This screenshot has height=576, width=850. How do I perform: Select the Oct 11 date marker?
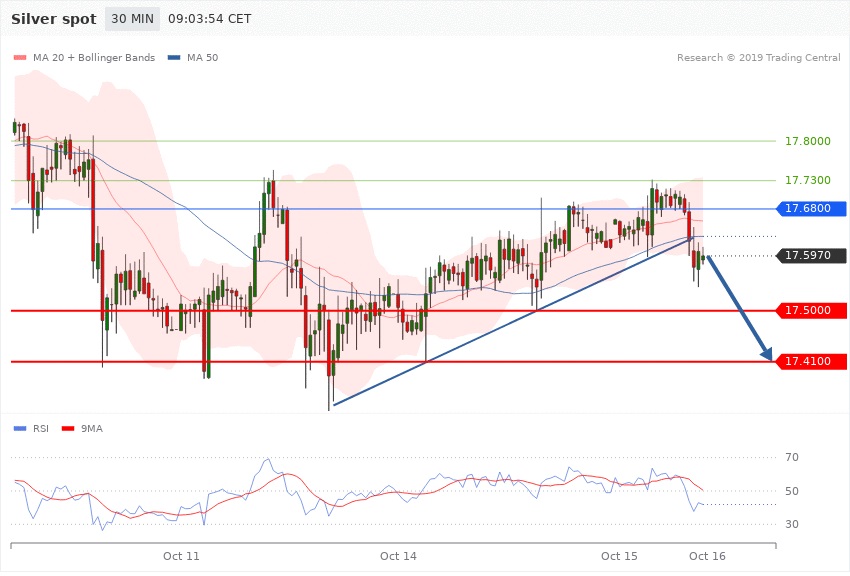(x=182, y=555)
